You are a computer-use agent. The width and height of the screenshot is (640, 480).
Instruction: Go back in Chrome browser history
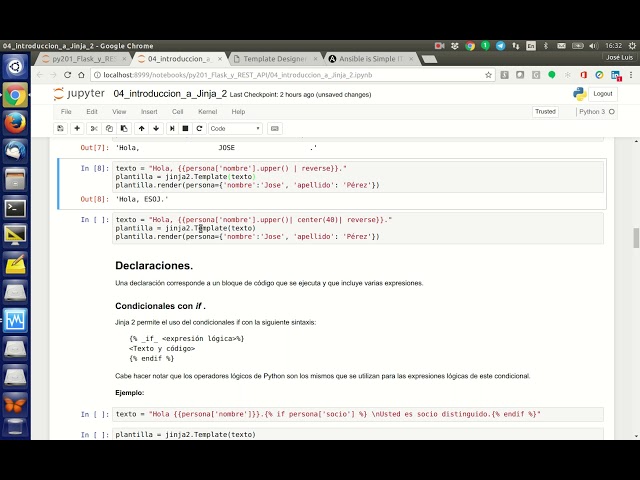[x=40, y=75]
